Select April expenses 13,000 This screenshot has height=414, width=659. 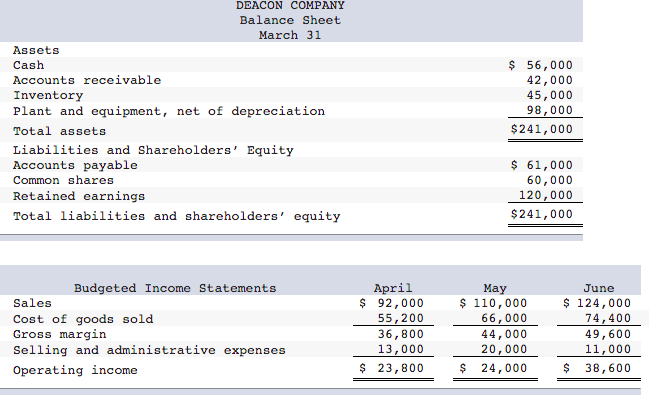click(x=401, y=349)
